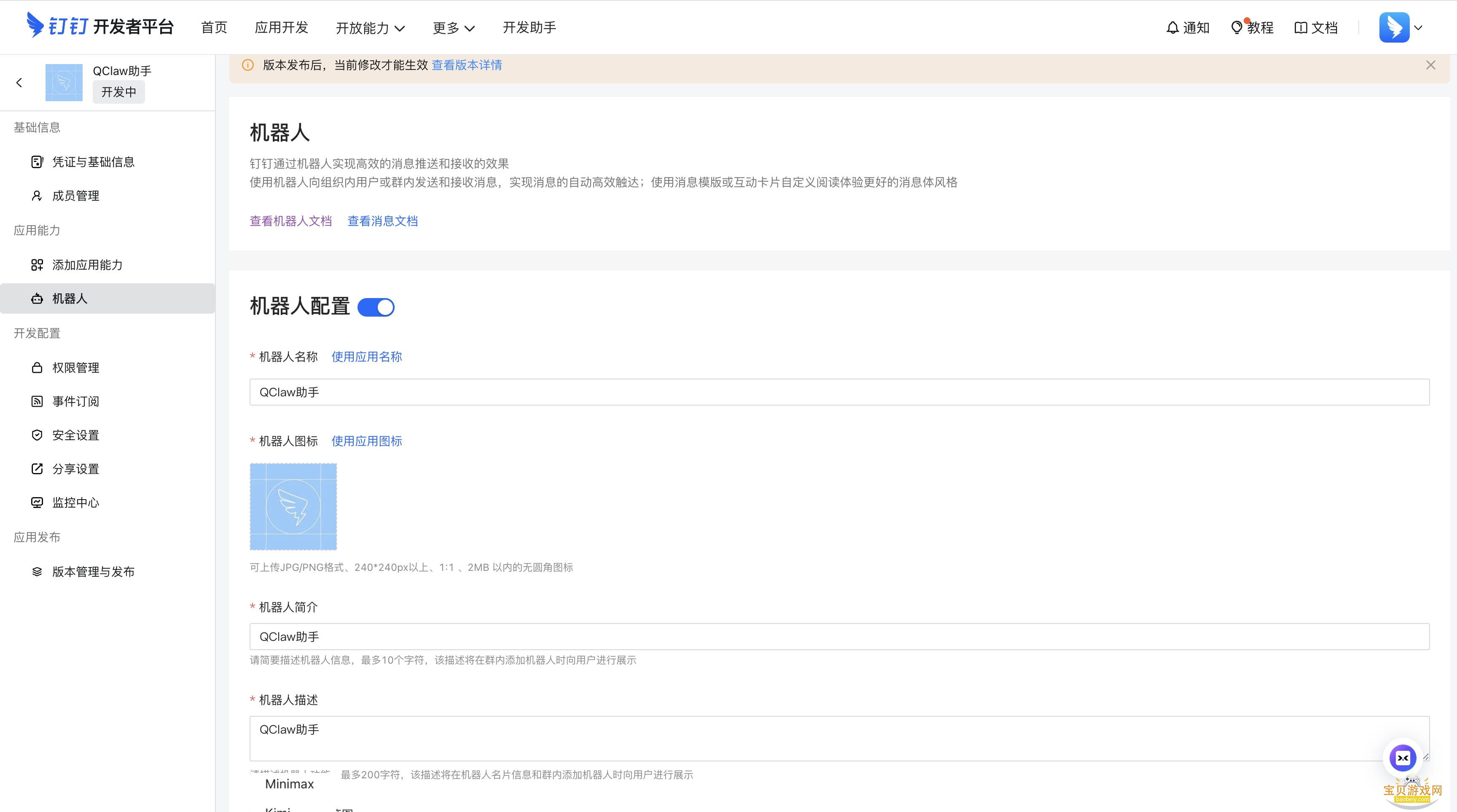The image size is (1457, 812).
Task: Open the 查看机器人文档 link
Action: pyautogui.click(x=291, y=220)
